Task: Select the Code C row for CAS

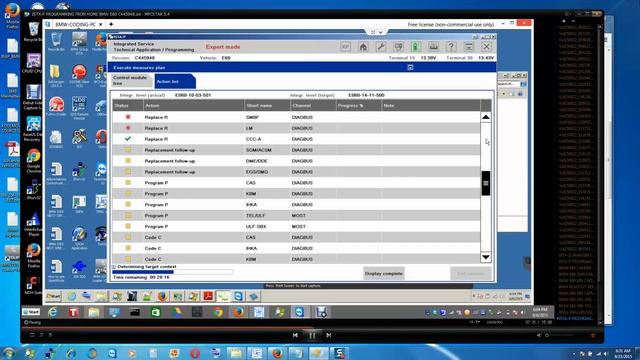Action: tap(296, 237)
